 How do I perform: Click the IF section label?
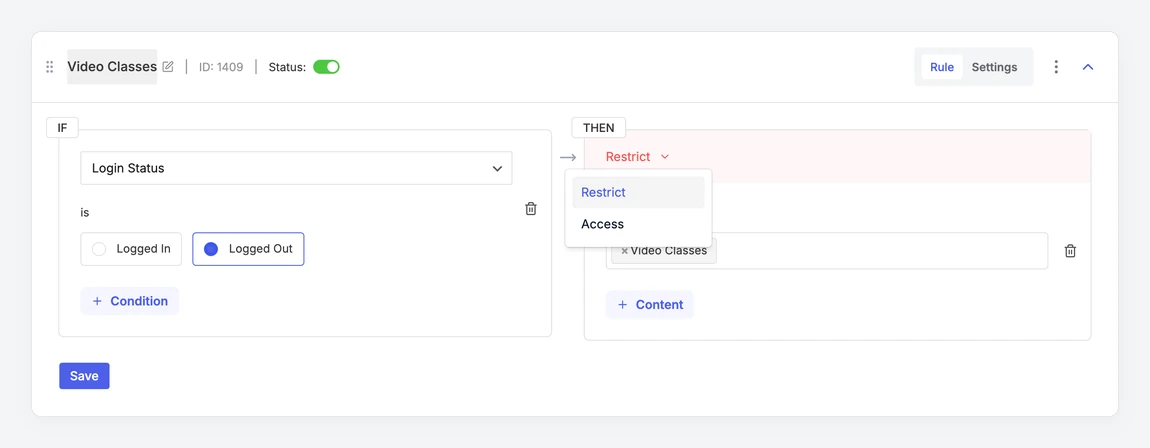click(x=62, y=128)
